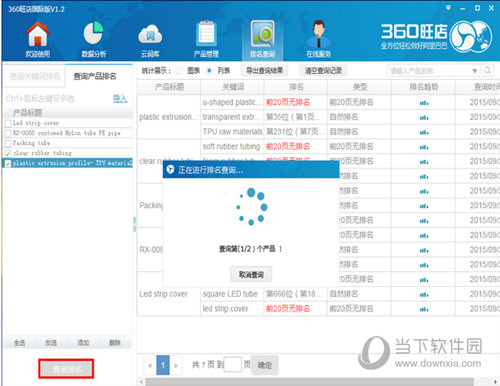View ranking trend icon for soft rubber tubing row
The image size is (500, 386).
[x=424, y=147]
